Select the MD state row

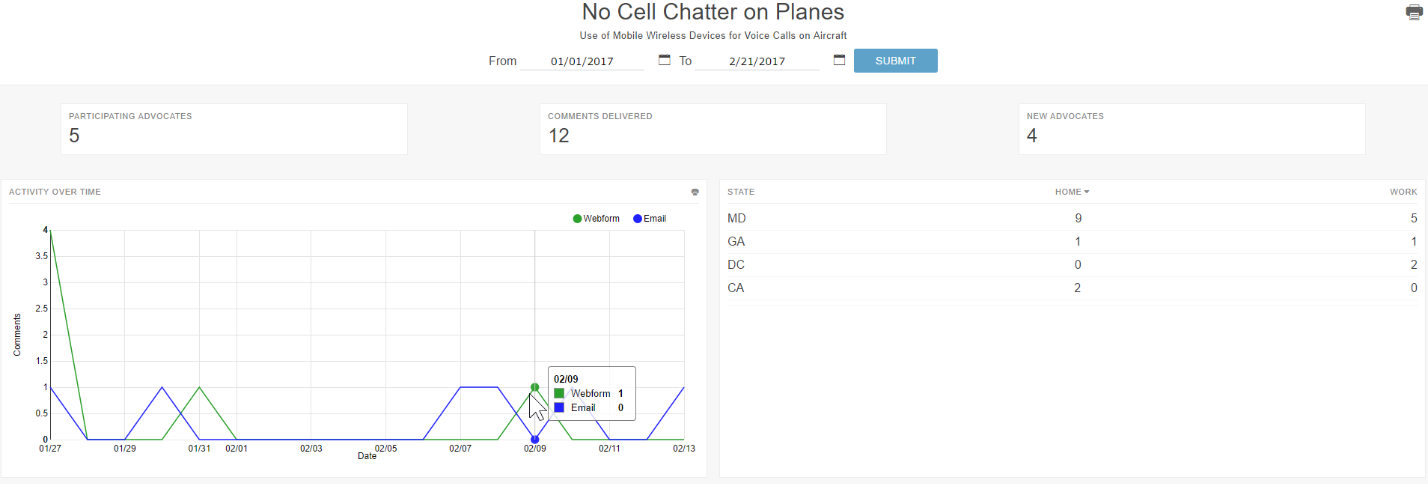(x=1072, y=218)
